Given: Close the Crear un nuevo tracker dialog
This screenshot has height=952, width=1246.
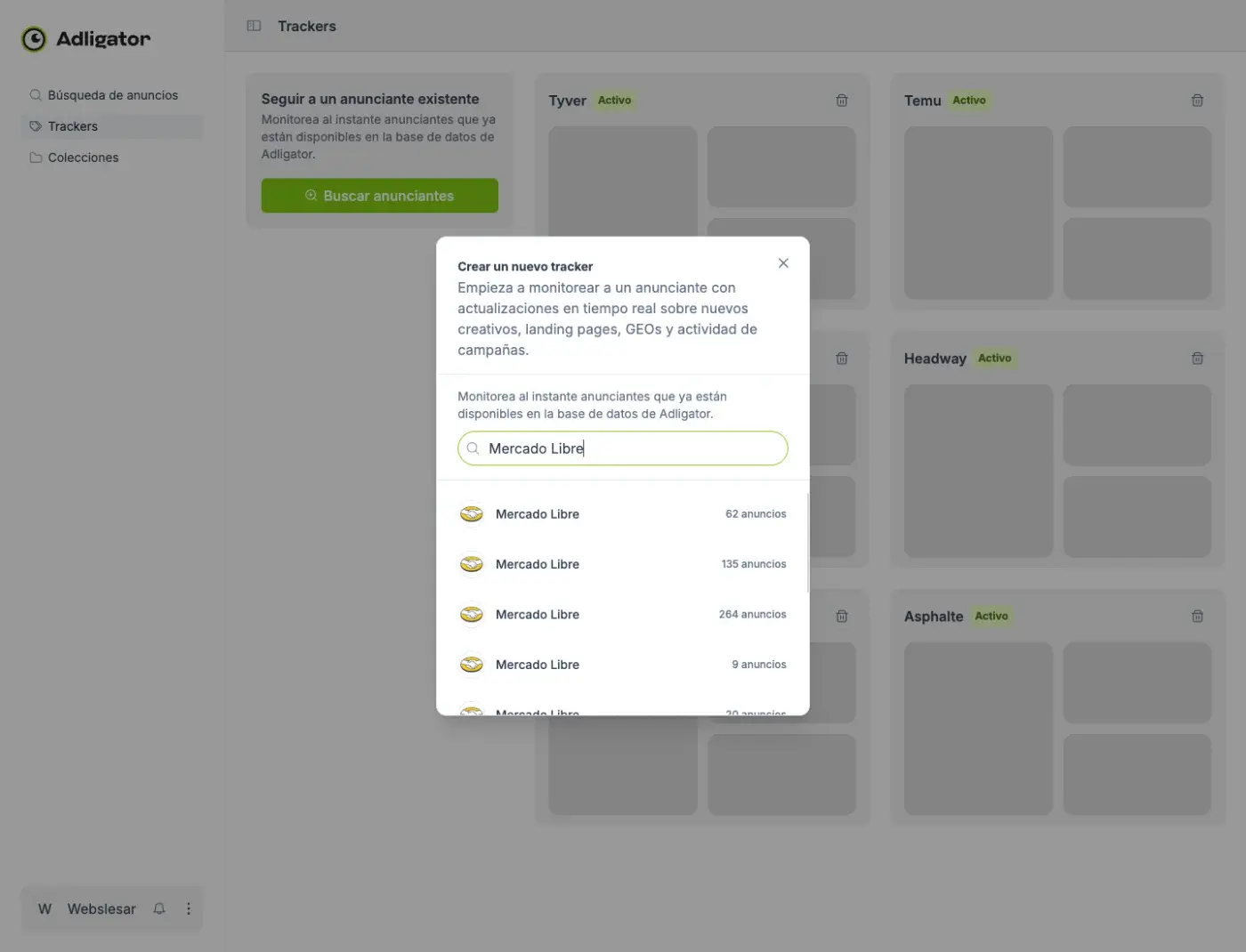Looking at the screenshot, I should 783,263.
